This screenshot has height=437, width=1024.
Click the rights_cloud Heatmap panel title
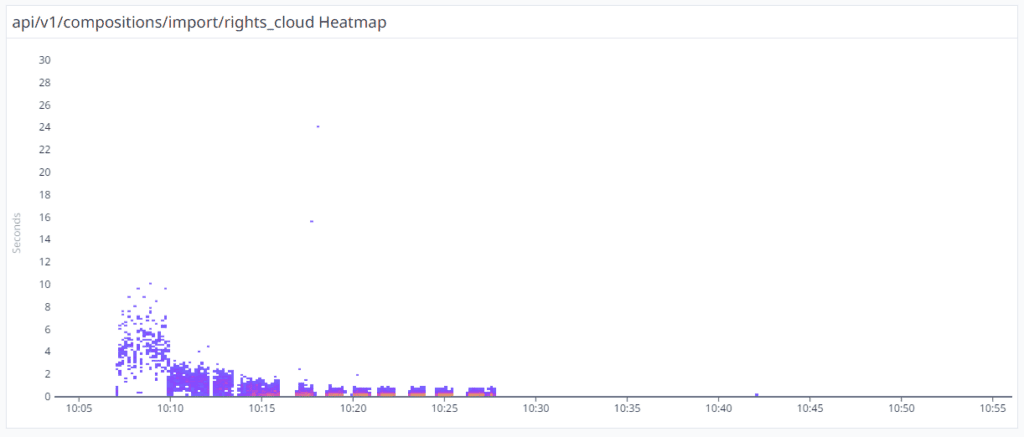click(x=198, y=22)
